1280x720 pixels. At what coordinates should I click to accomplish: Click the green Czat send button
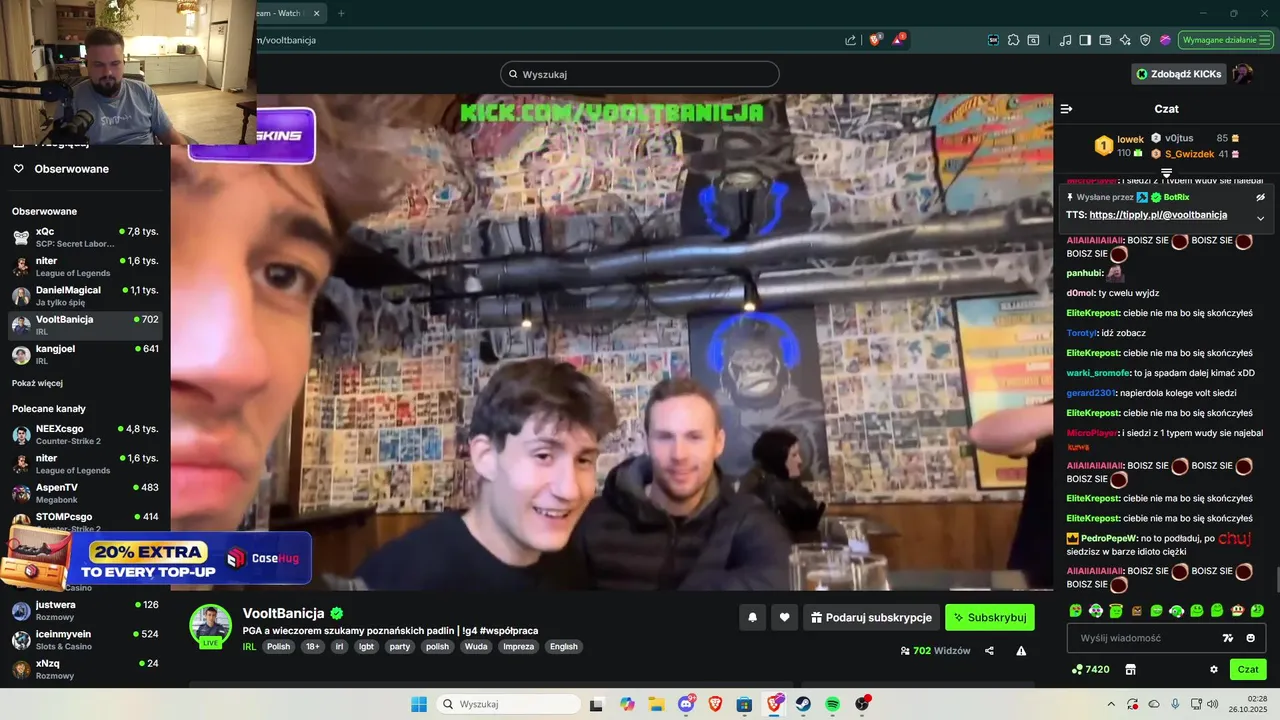(1248, 669)
